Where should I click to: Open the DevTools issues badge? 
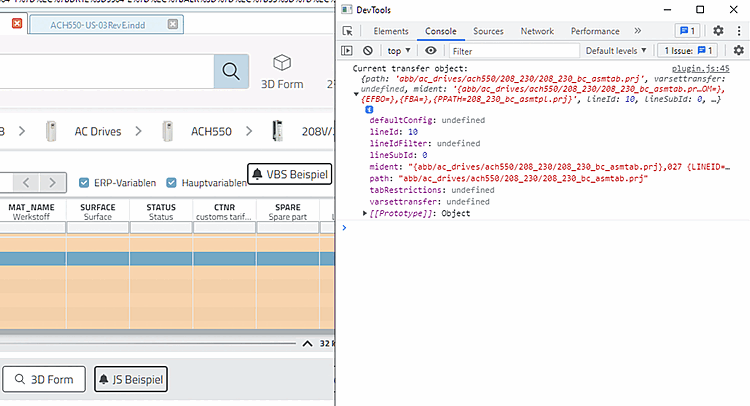tap(687, 31)
